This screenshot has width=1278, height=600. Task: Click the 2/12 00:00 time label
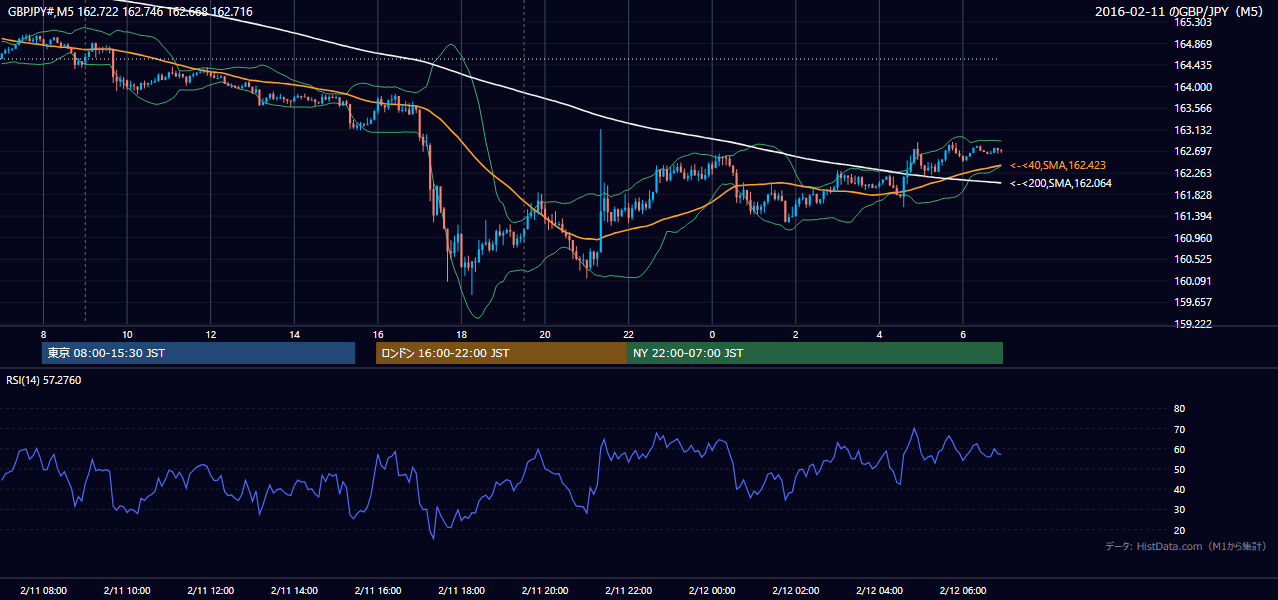pyautogui.click(x=712, y=590)
